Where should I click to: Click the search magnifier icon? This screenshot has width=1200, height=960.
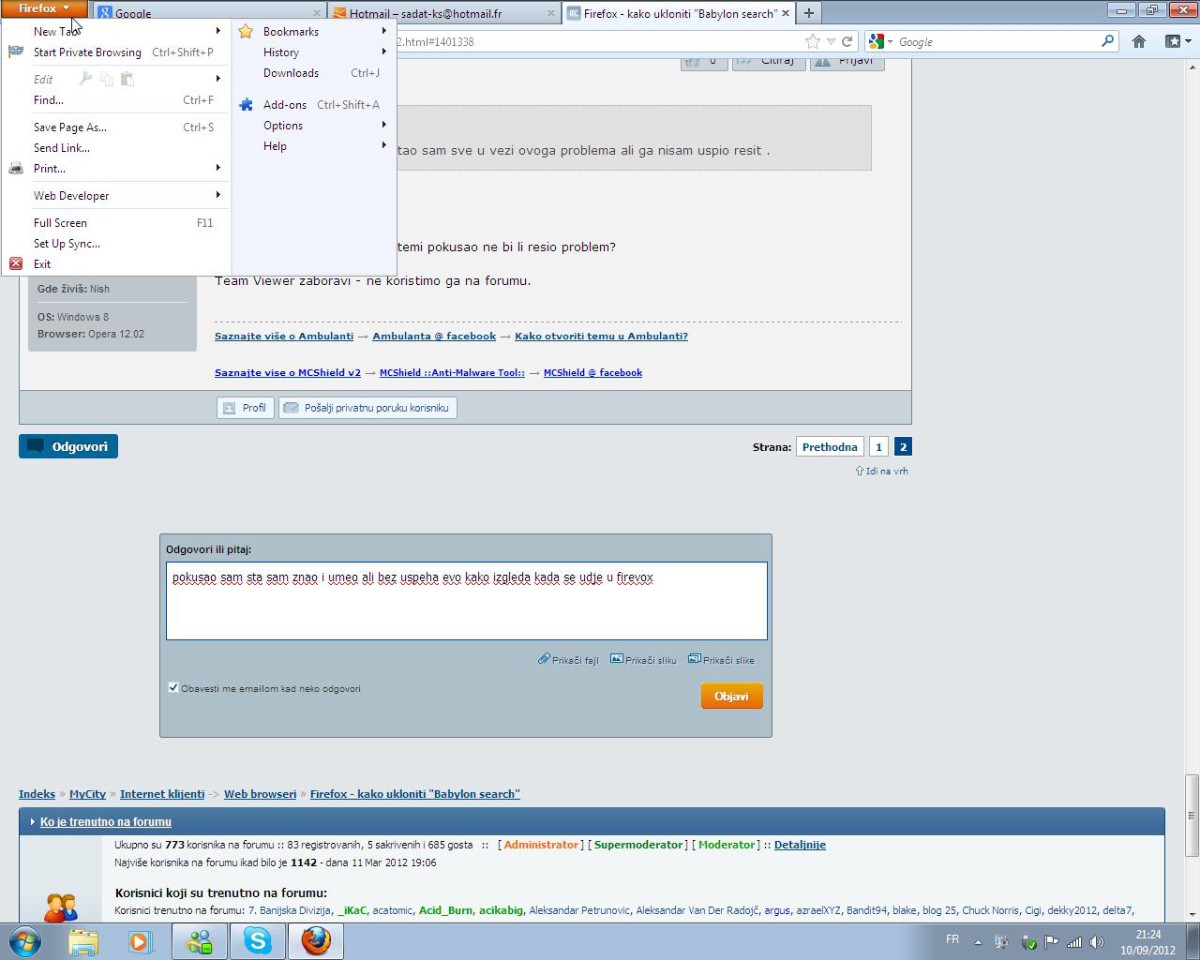pyautogui.click(x=1107, y=42)
